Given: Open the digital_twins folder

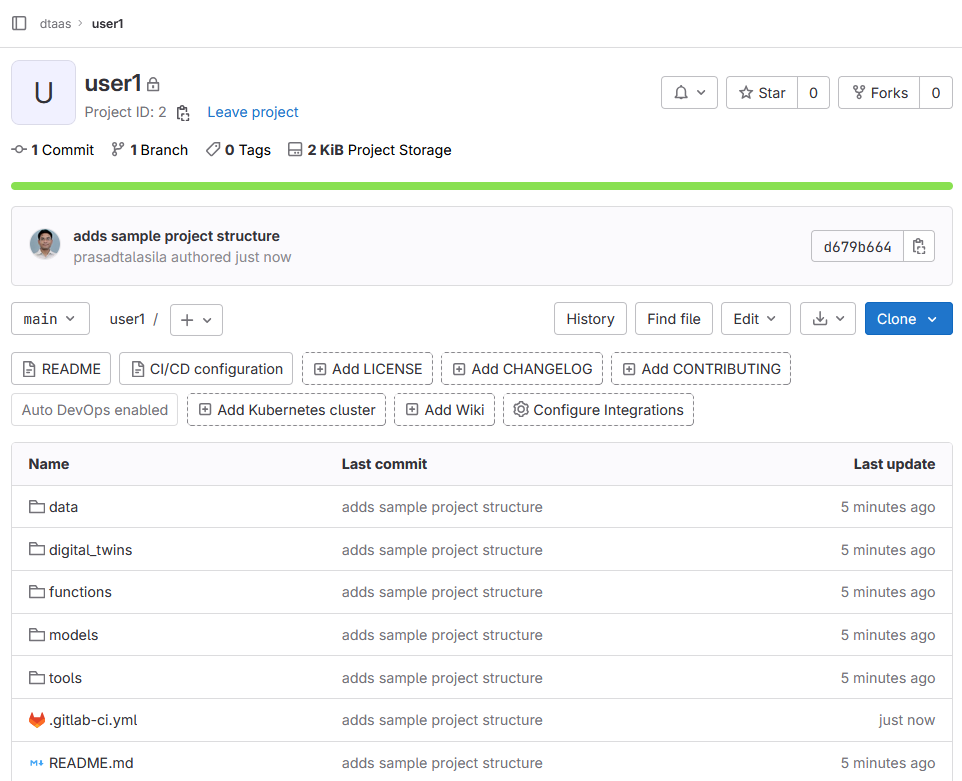Looking at the screenshot, I should tap(90, 550).
